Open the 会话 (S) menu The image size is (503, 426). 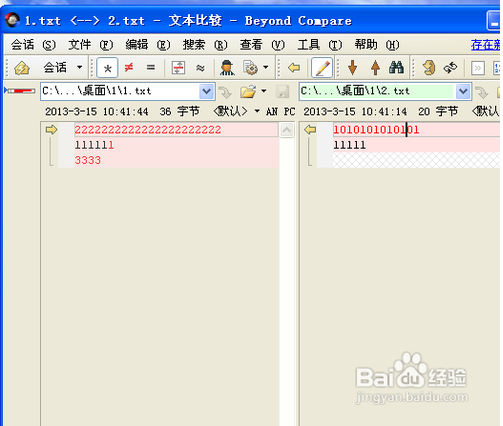(x=33, y=45)
